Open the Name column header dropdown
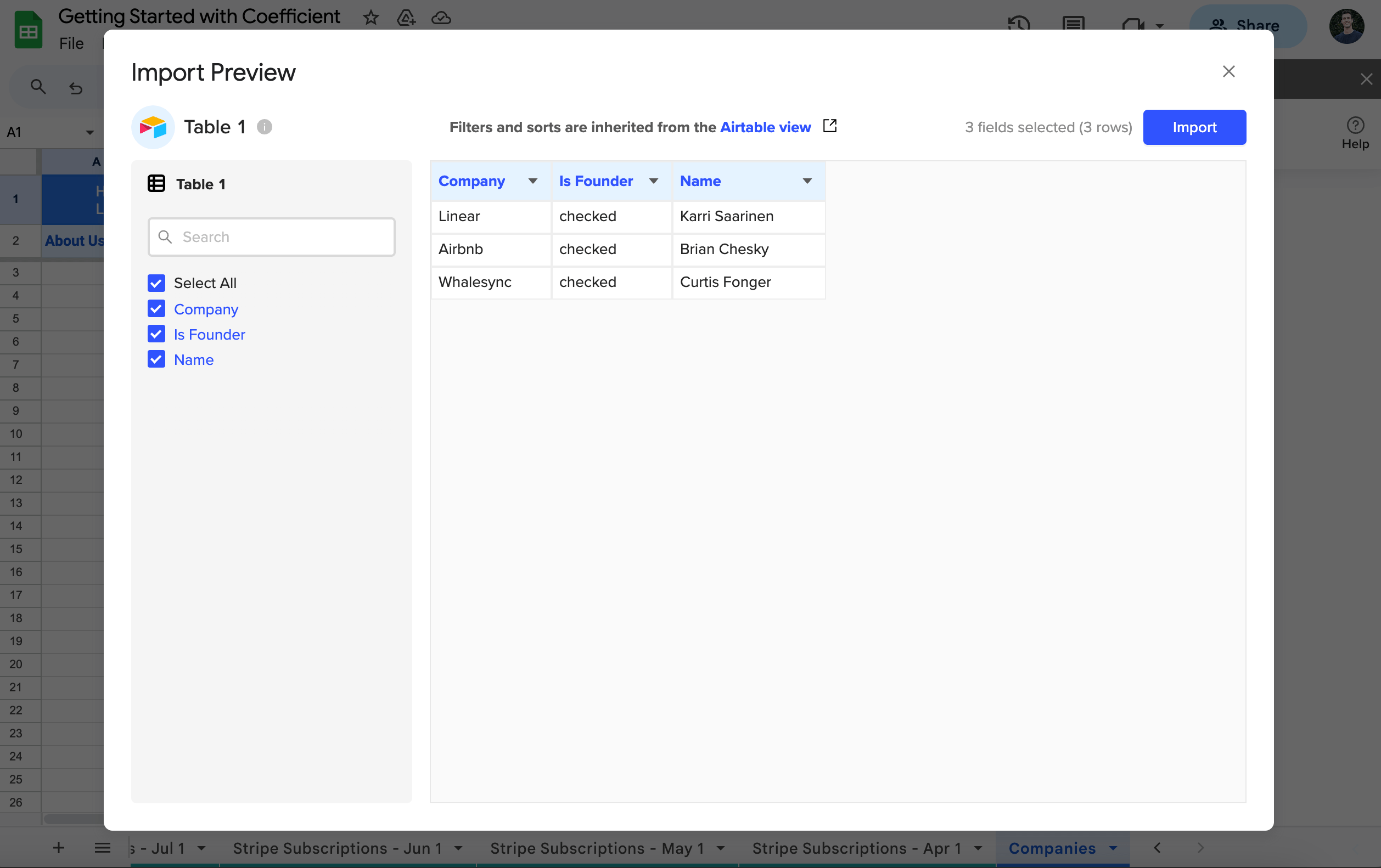The width and height of the screenshot is (1381, 868). [x=807, y=181]
